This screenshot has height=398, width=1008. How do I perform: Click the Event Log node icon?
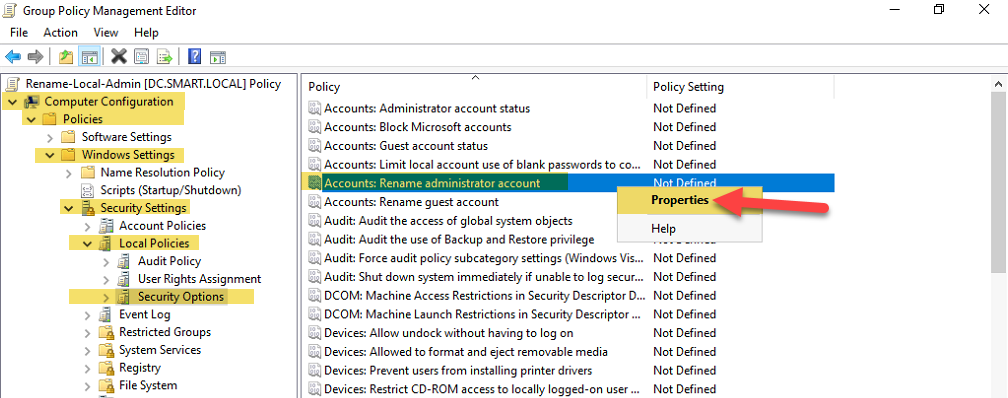tap(106, 314)
